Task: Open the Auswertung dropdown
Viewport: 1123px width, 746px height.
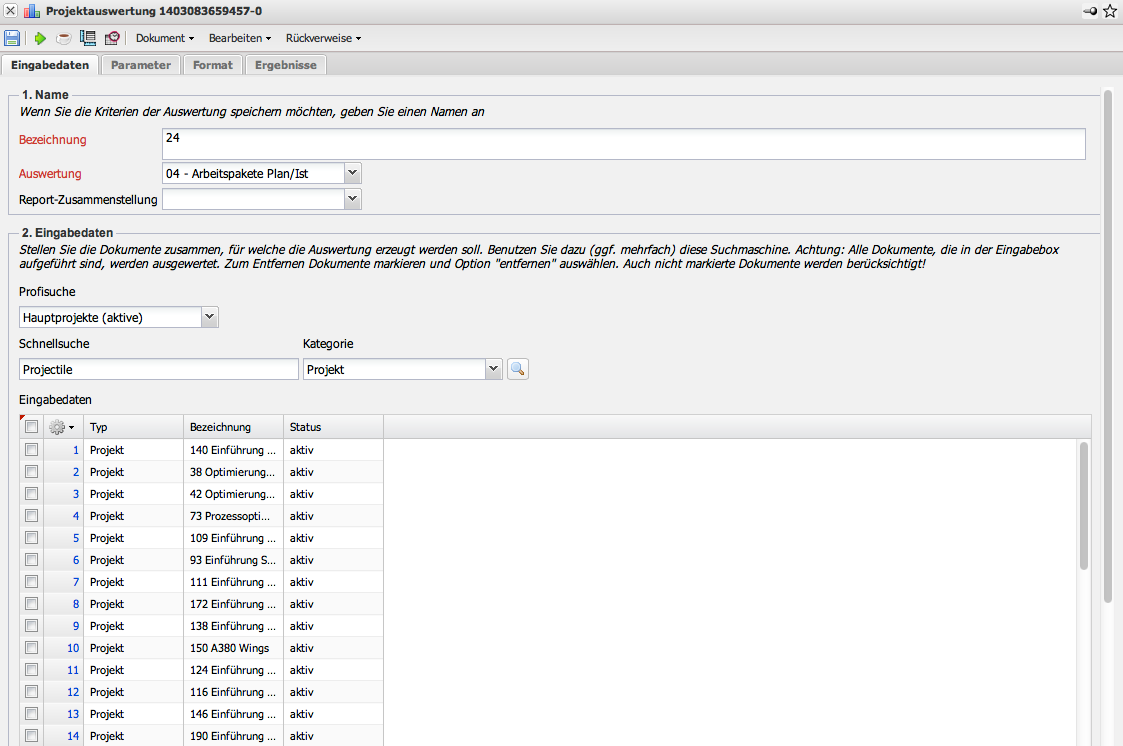Action: (351, 173)
